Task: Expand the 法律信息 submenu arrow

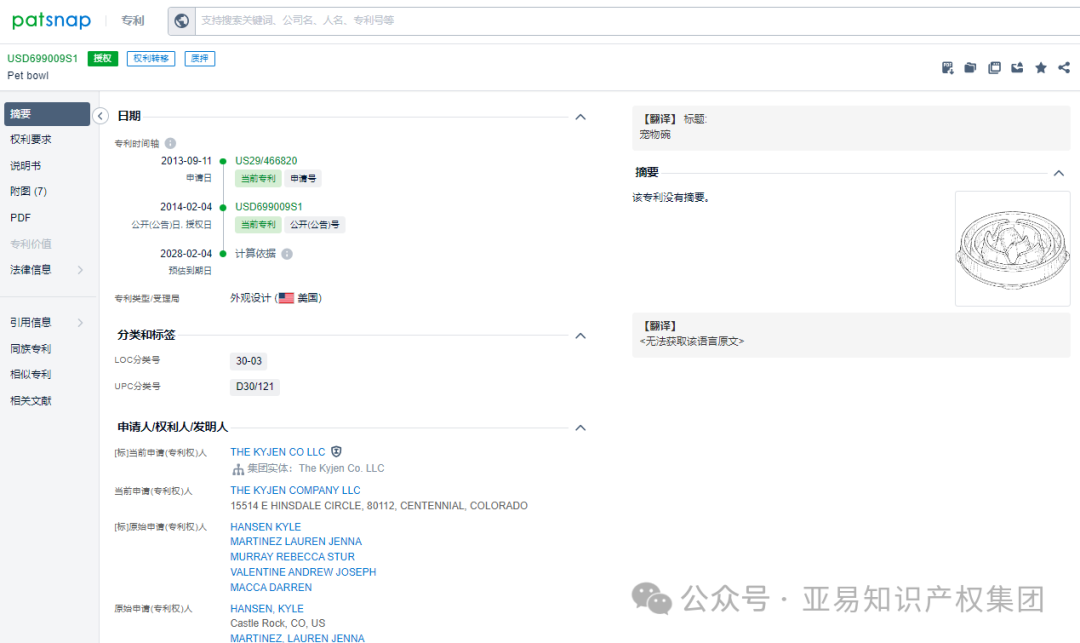Action: [x=81, y=270]
